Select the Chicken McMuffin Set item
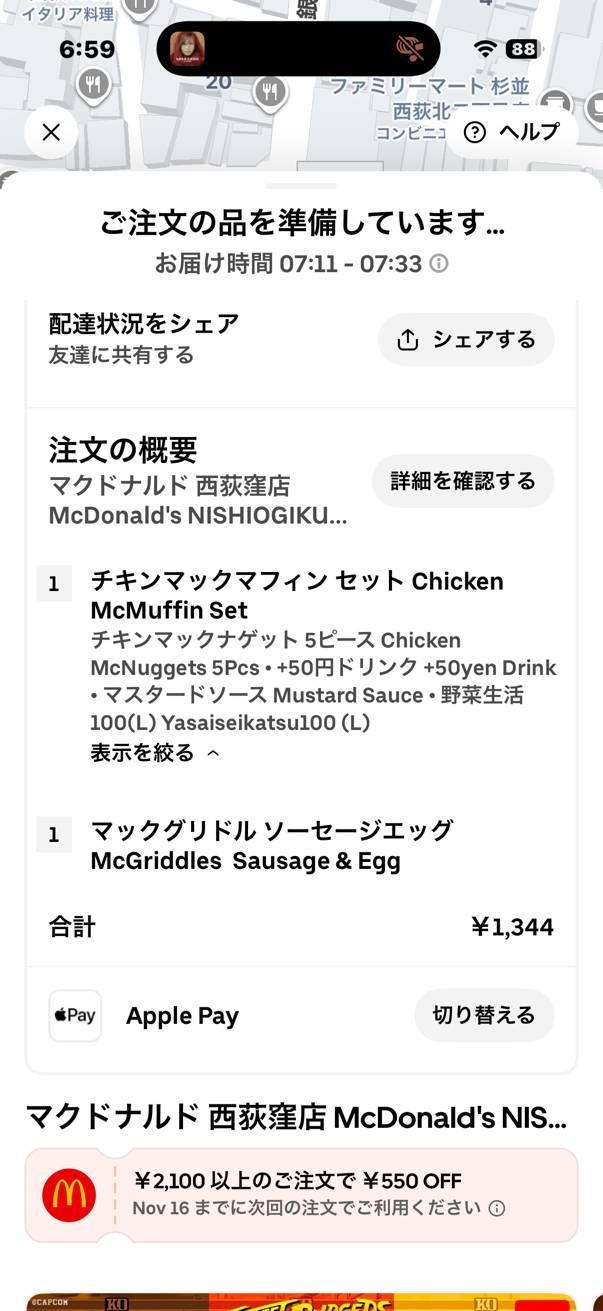The image size is (603, 1311). pos(297,595)
